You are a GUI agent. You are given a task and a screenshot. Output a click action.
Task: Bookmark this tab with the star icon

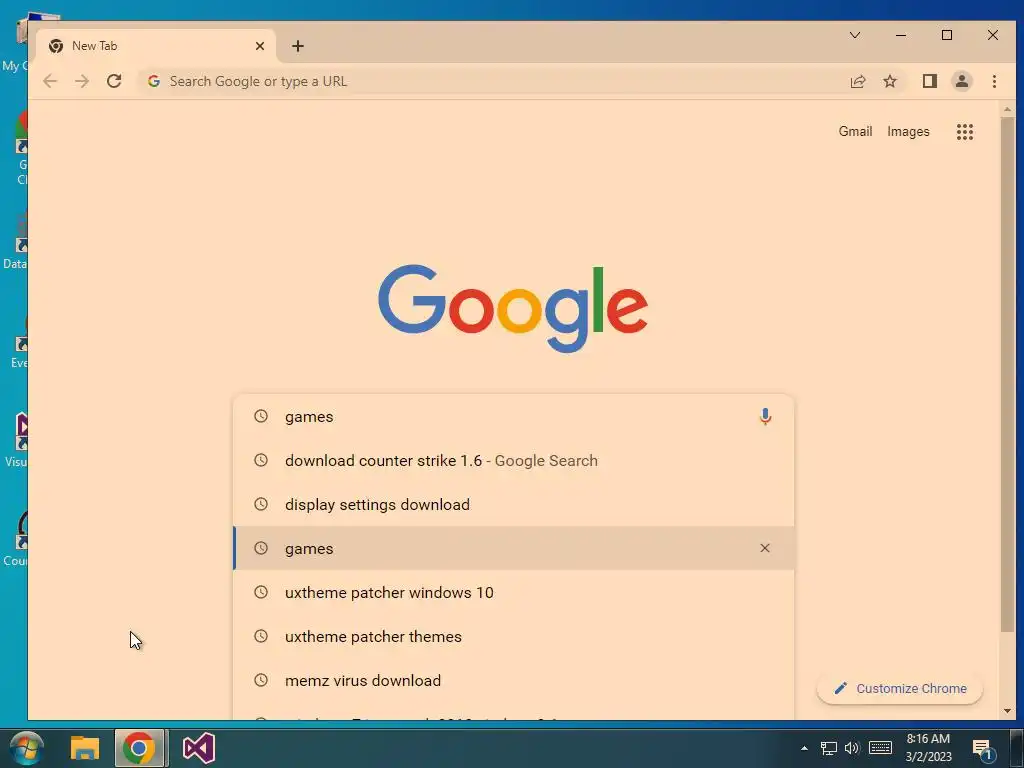(x=889, y=81)
